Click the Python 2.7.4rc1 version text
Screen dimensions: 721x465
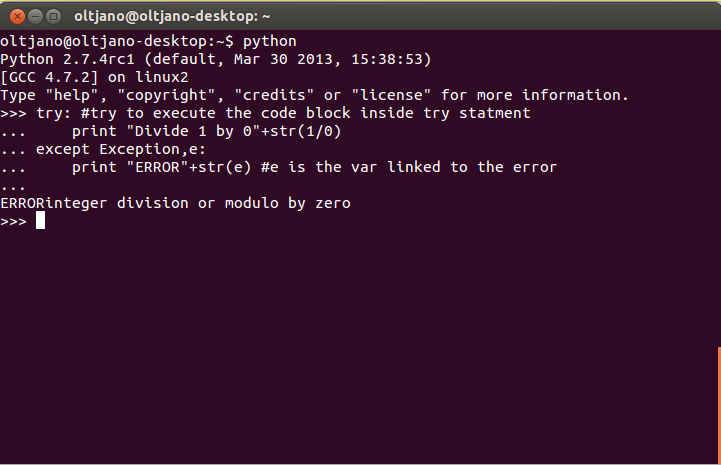pos(67,59)
